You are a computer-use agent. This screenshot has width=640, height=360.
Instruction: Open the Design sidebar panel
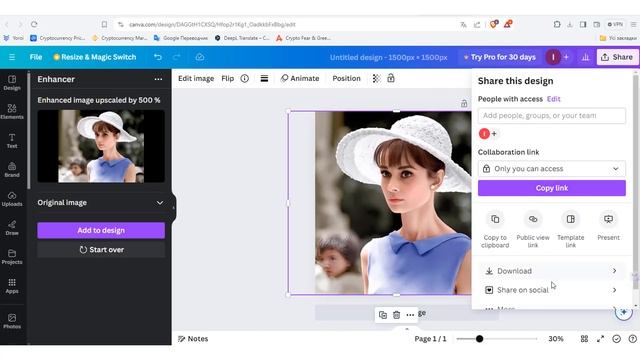click(12, 82)
